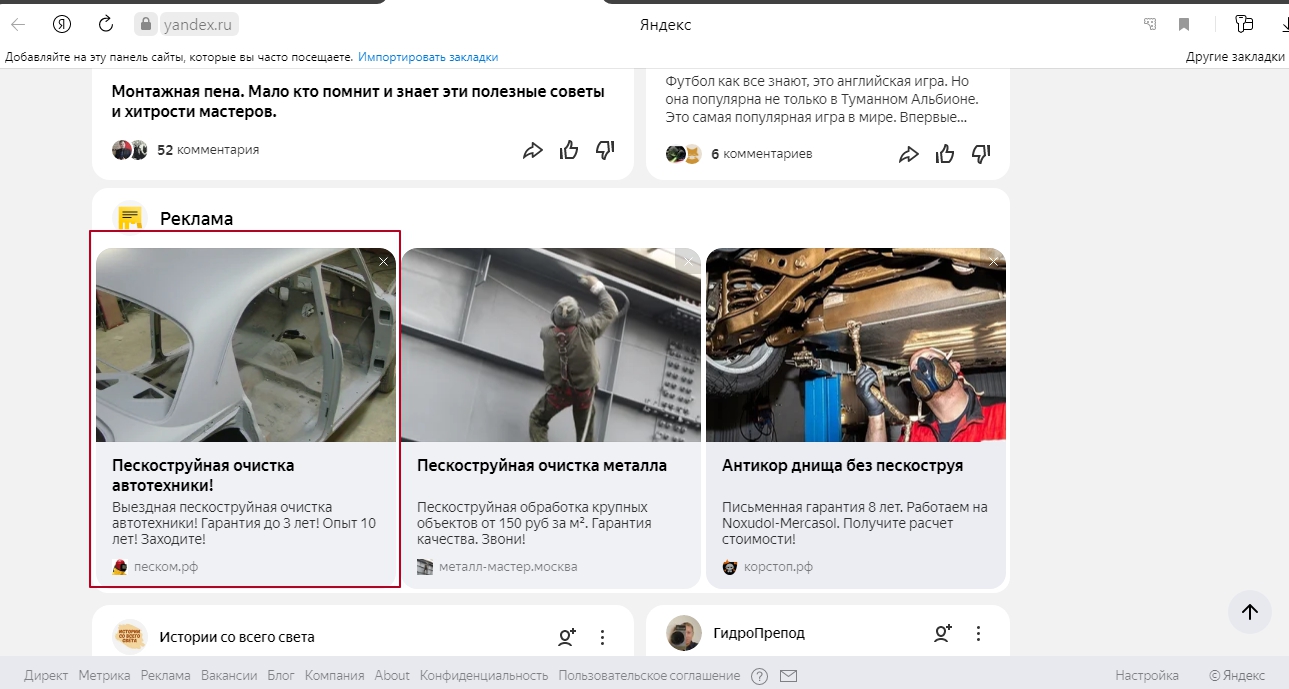Open Истории со всего света channel avatar
Screen dimensions: 1289x689
click(130, 636)
